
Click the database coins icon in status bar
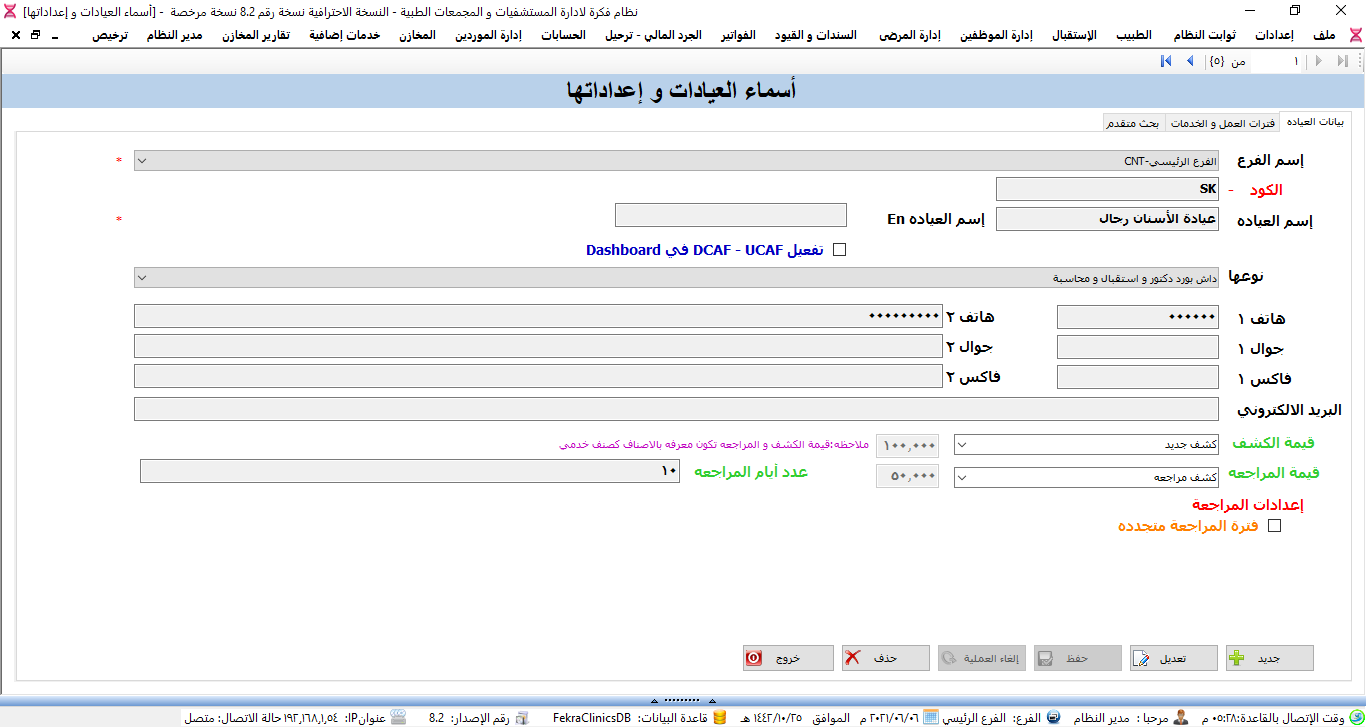[720, 718]
